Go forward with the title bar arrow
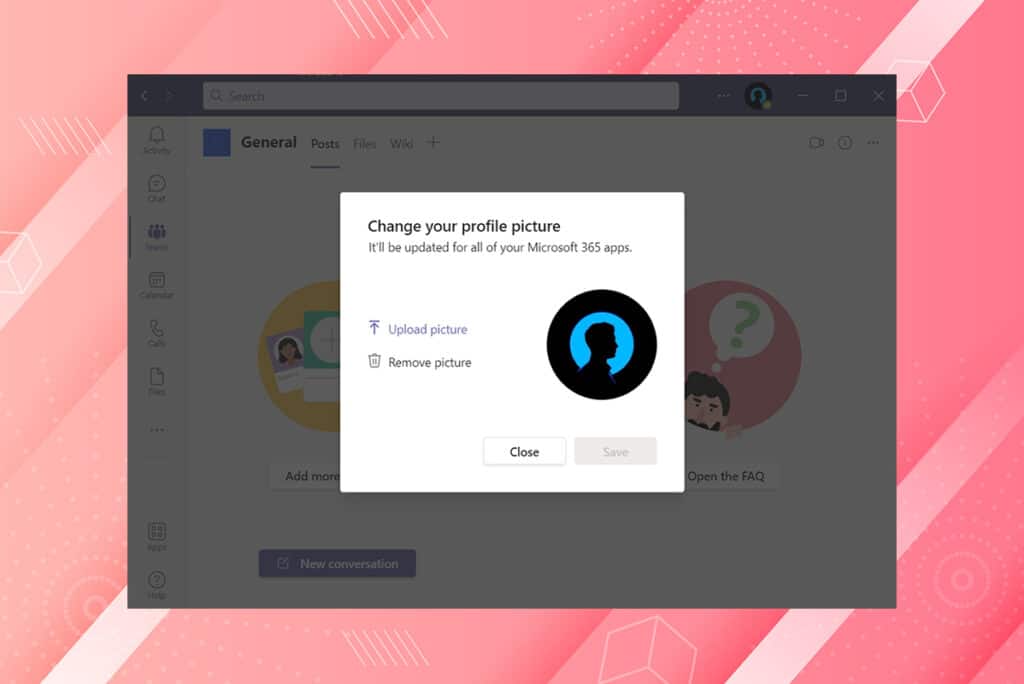The width and height of the screenshot is (1024, 684). (x=169, y=96)
